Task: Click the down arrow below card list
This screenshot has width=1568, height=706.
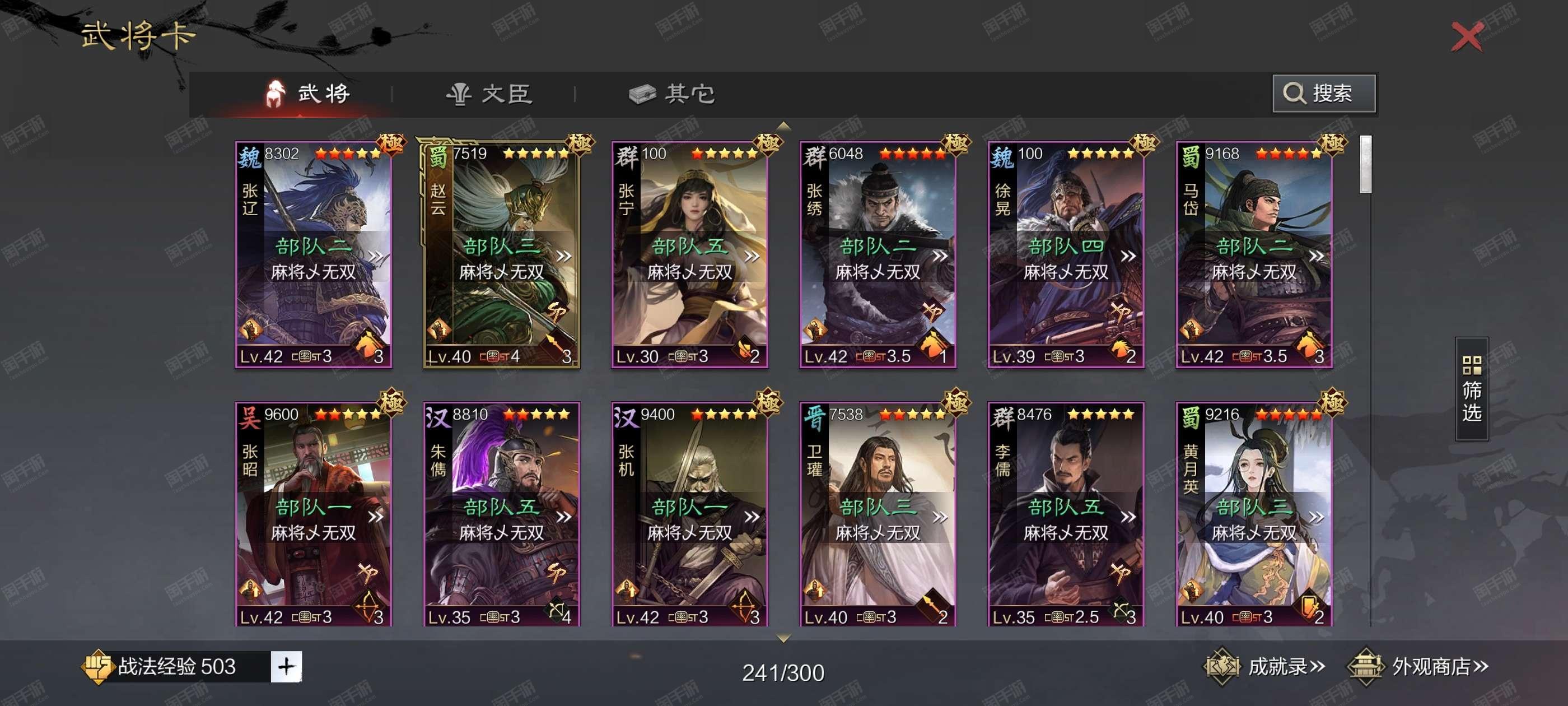Action: click(784, 638)
